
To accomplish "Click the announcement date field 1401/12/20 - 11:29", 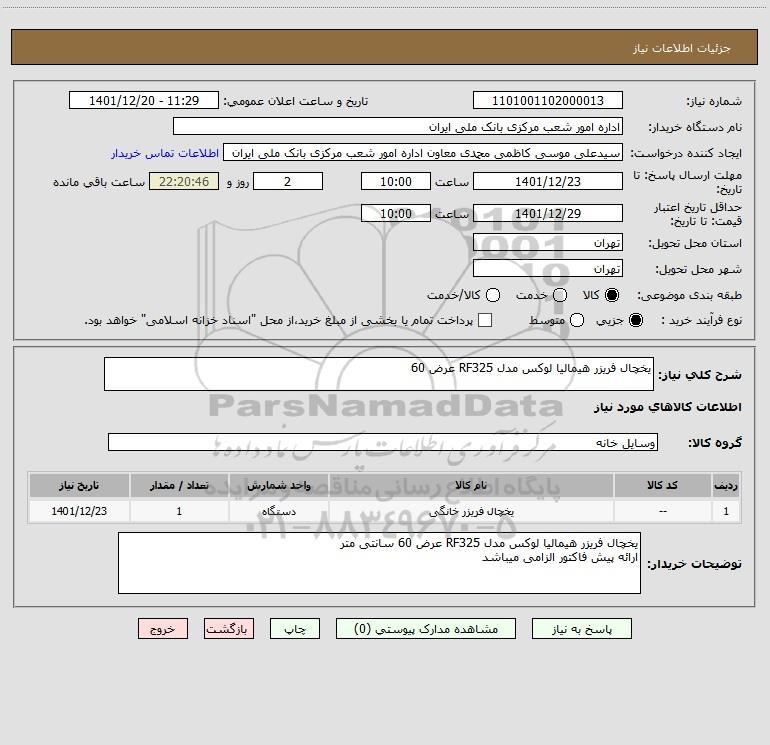I will 144,100.
